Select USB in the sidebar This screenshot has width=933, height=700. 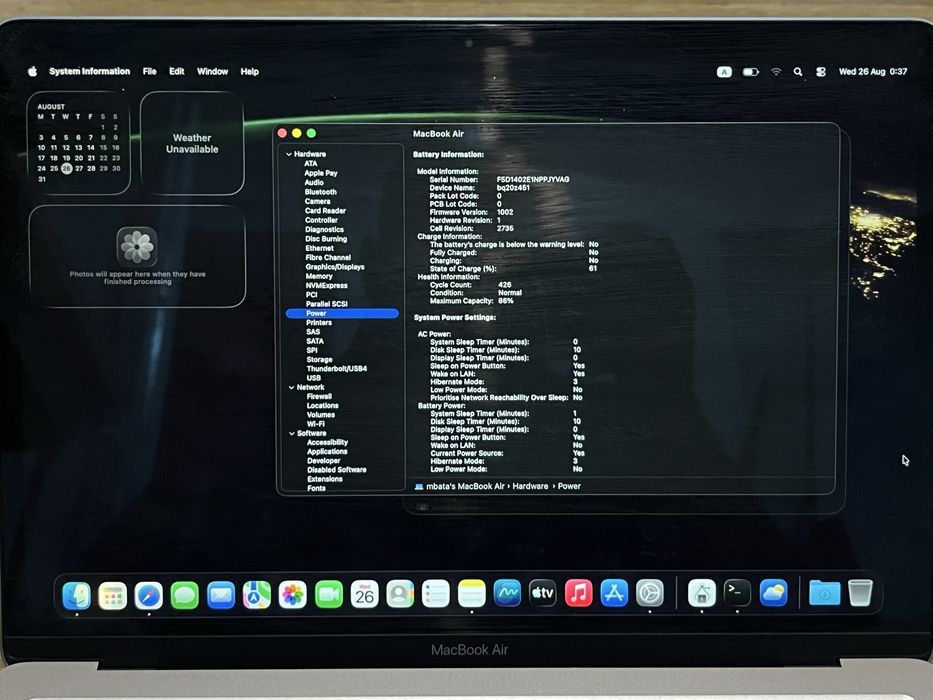(314, 378)
